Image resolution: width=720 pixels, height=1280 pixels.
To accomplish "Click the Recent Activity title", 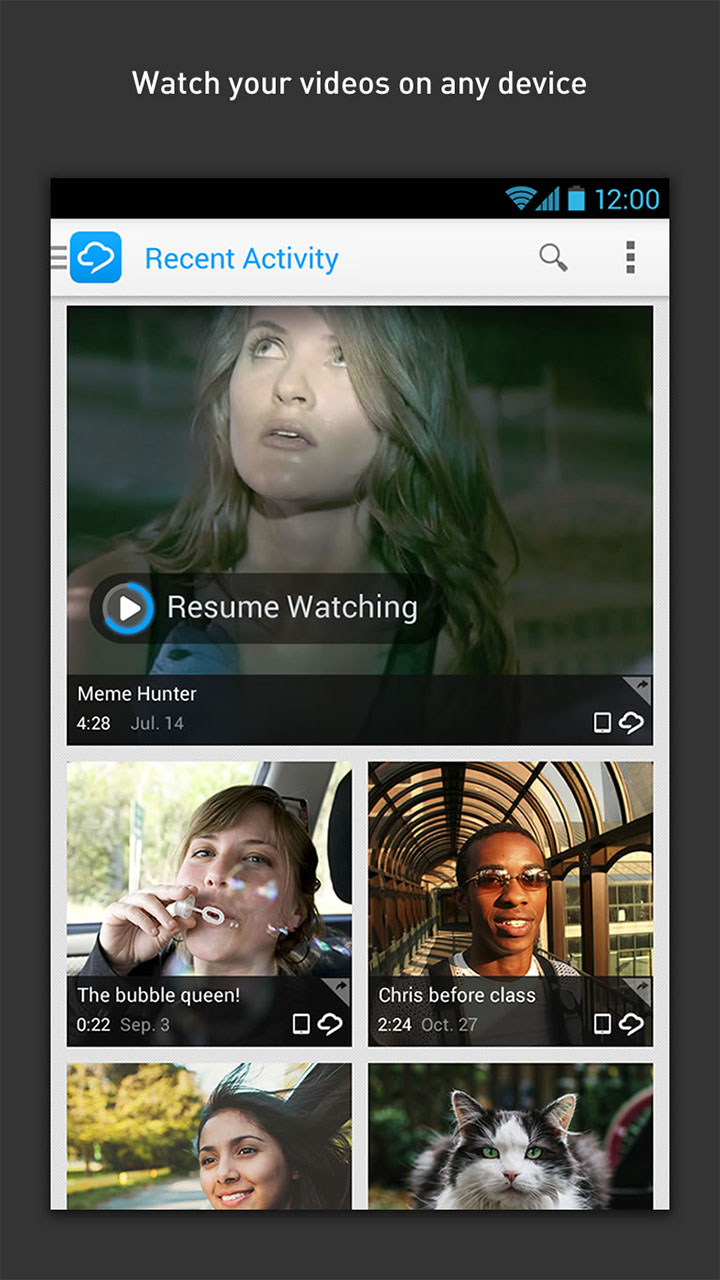I will pos(242,259).
